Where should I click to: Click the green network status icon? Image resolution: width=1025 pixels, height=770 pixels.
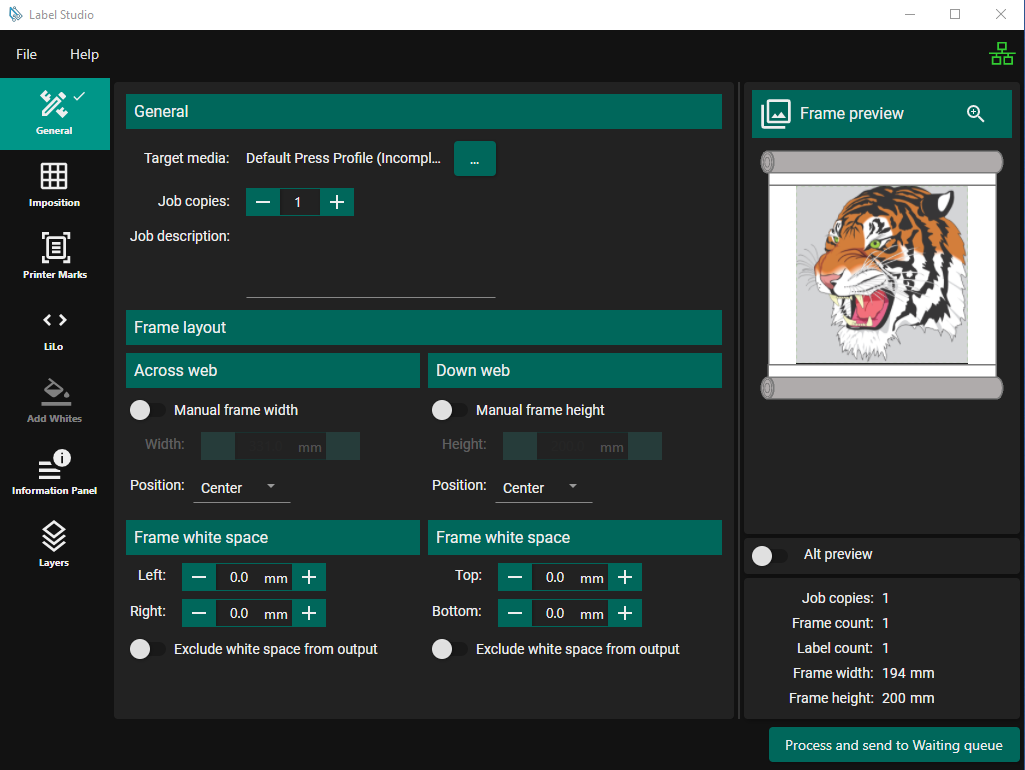[1001, 55]
